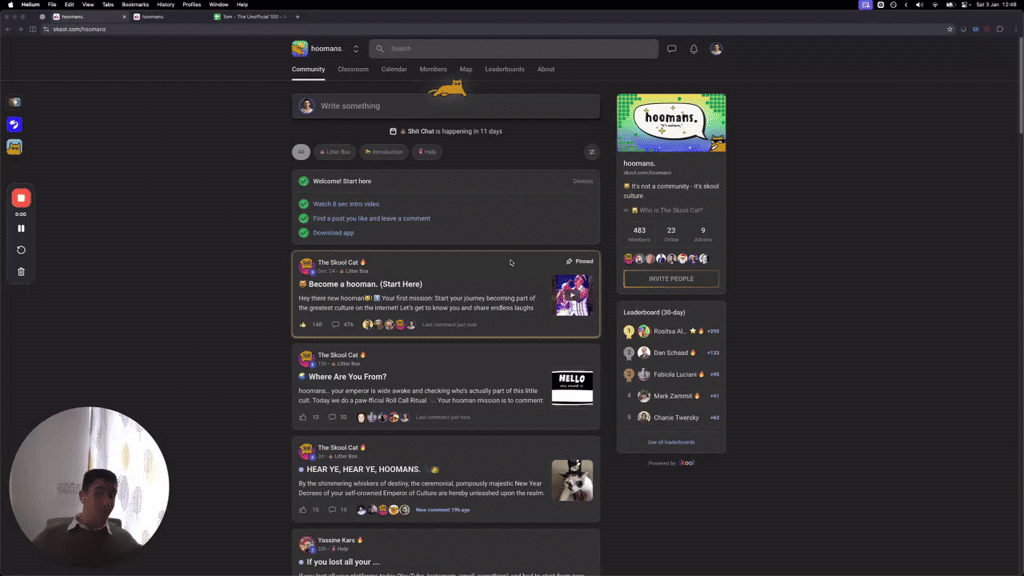Viewport: 1024px width, 576px height.
Task: Open the Leaderboards tab
Action: [x=504, y=69]
